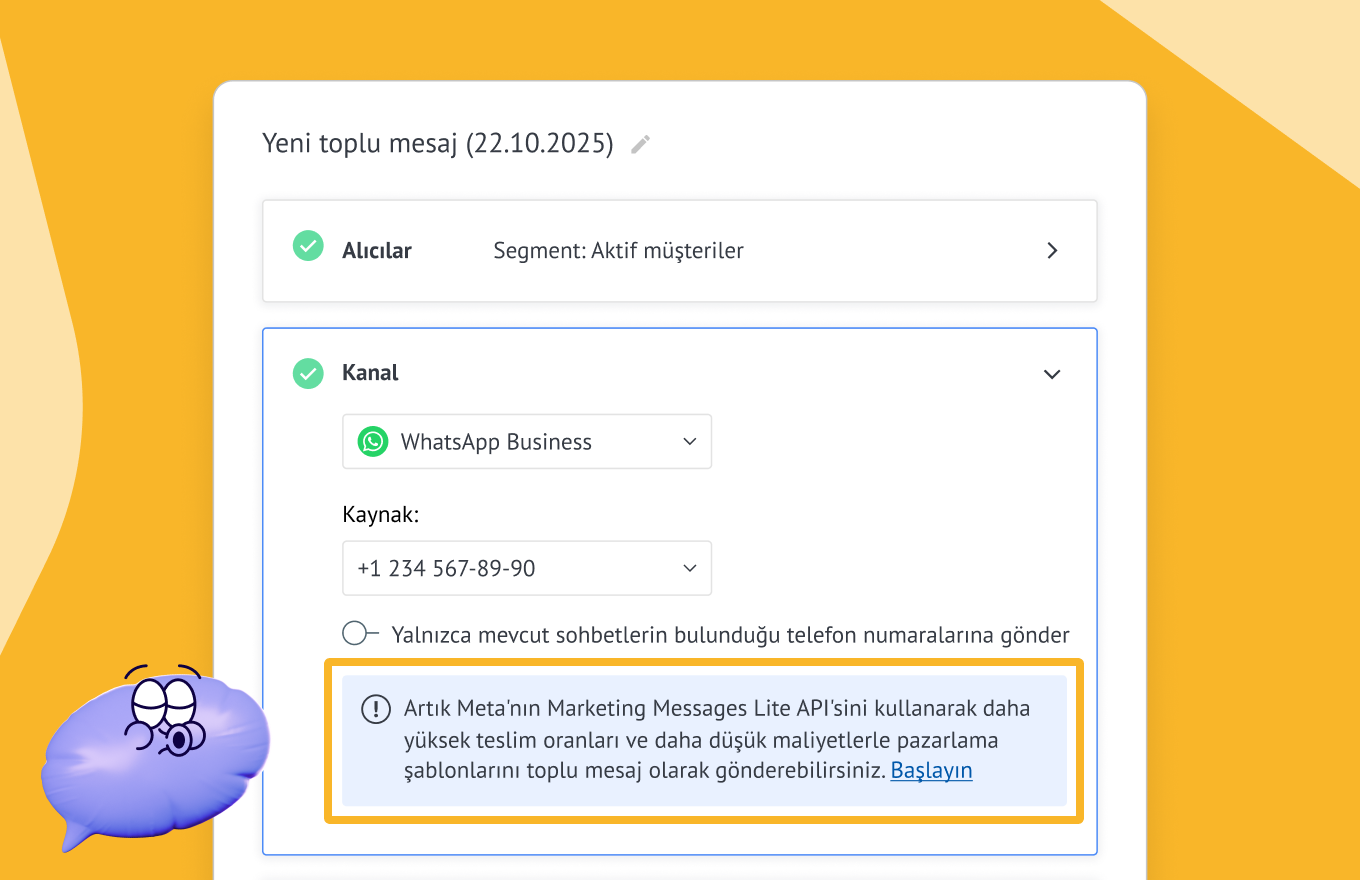Click the arrow on the +1 234 567-89-90 field
The height and width of the screenshot is (880, 1360).
689,568
